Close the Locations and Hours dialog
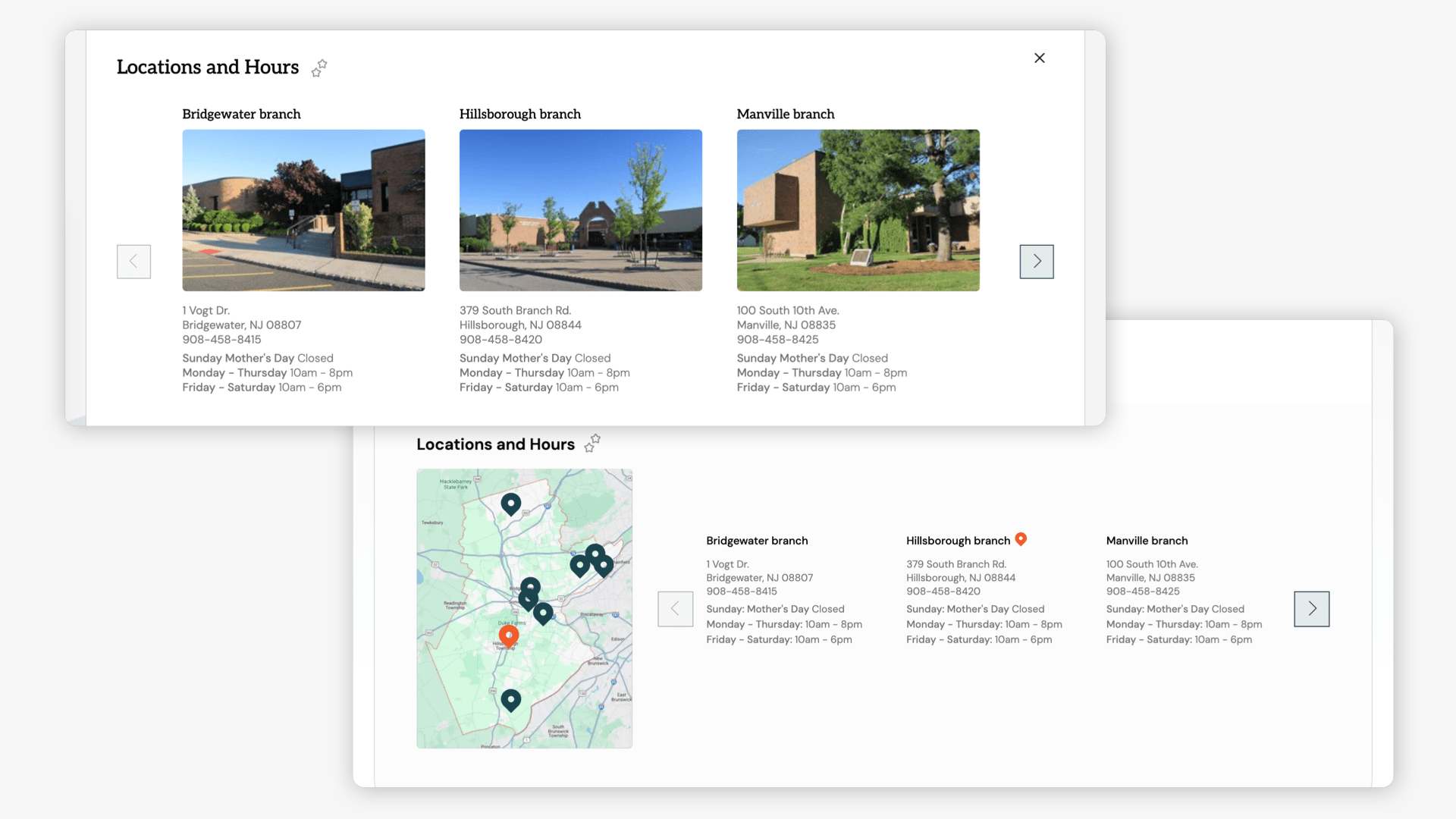 point(1040,58)
